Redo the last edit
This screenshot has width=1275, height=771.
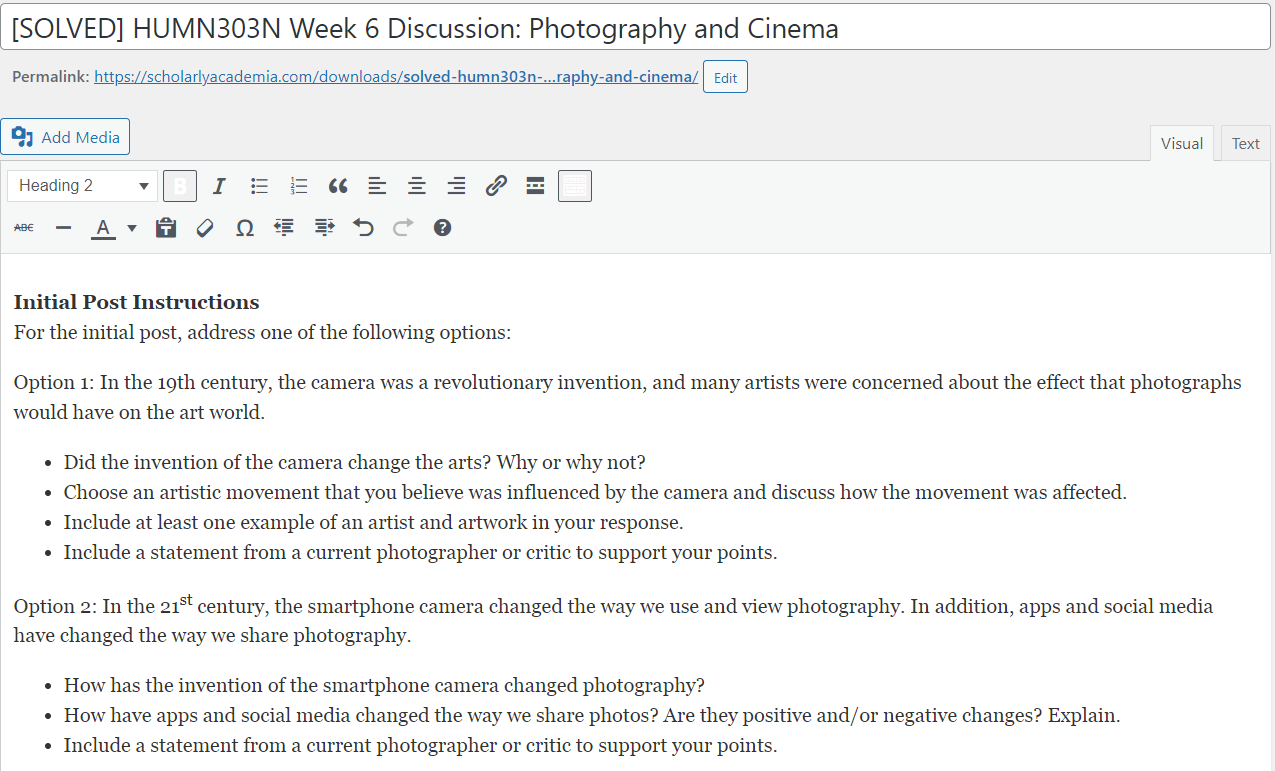(403, 228)
